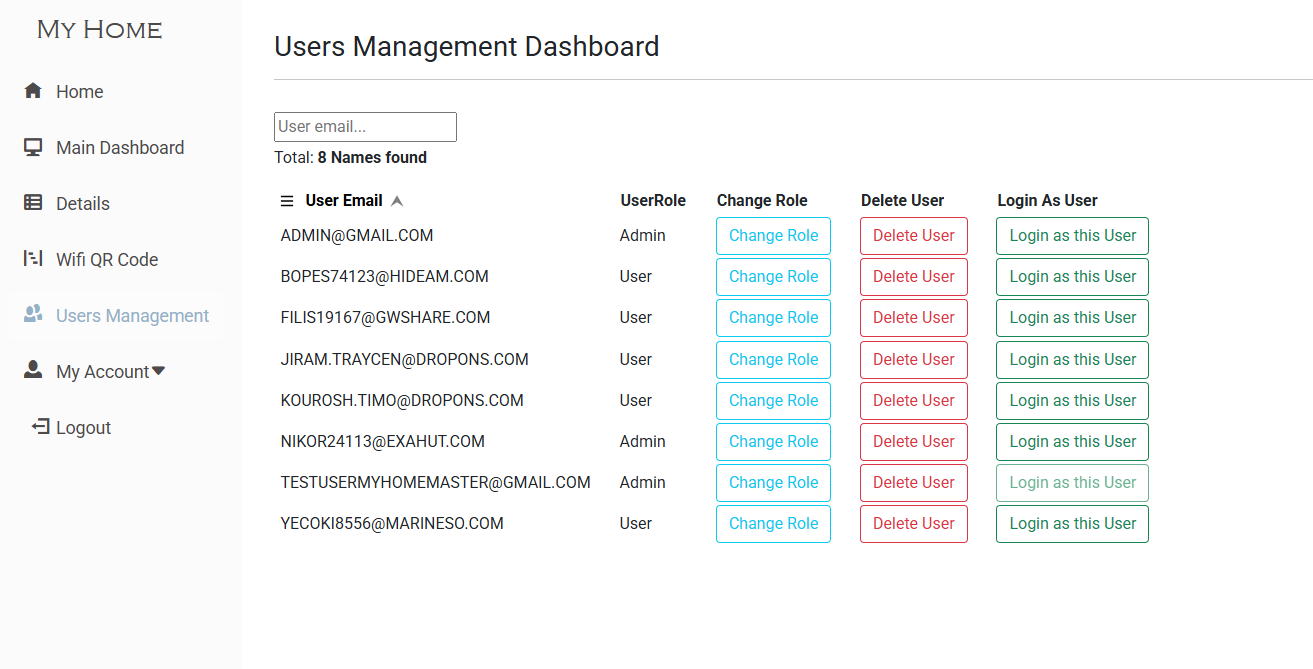The image size is (1313, 669).
Task: Open the Home menu item
Action: 80,92
